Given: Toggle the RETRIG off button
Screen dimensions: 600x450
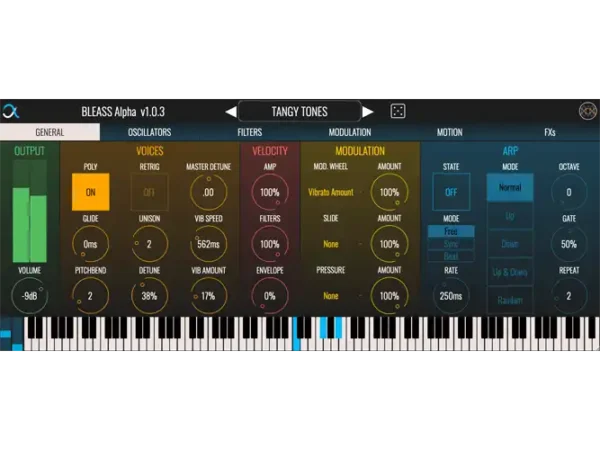Looking at the screenshot, I should pos(149,192).
